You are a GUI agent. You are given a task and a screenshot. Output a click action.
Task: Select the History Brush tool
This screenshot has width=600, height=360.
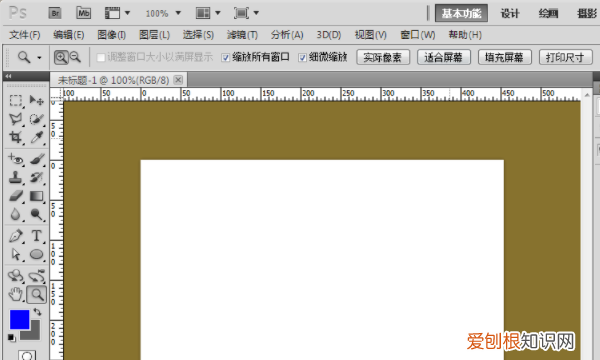[x=37, y=178]
